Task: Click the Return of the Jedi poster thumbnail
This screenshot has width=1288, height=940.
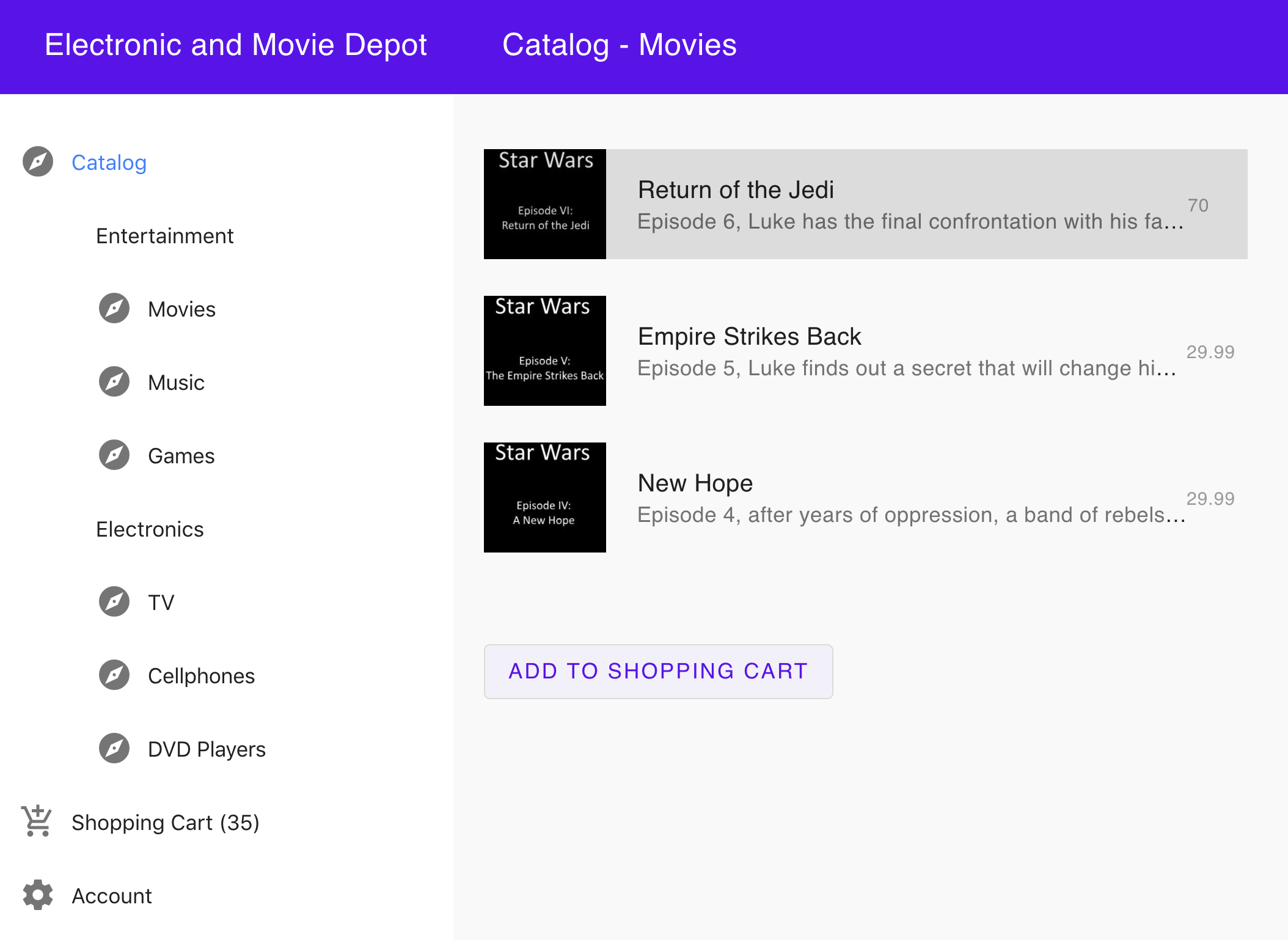Action: click(x=545, y=204)
